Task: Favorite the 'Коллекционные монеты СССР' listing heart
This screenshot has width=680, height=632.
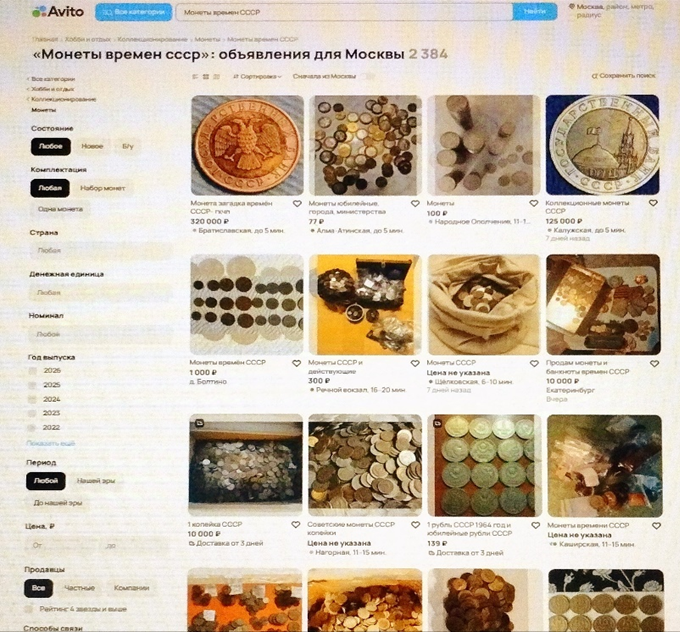Action: pos(653,203)
